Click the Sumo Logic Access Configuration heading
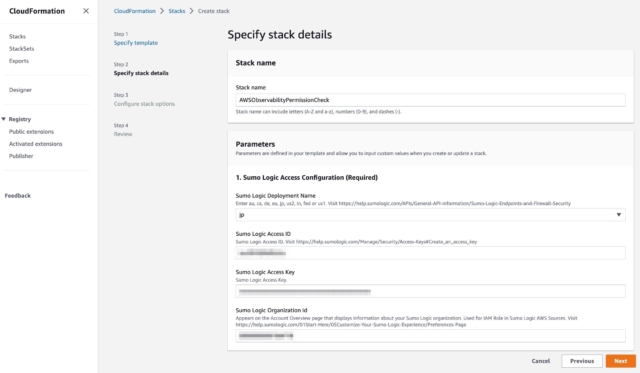Image resolution: width=640 pixels, height=373 pixels. pyautogui.click(x=307, y=178)
